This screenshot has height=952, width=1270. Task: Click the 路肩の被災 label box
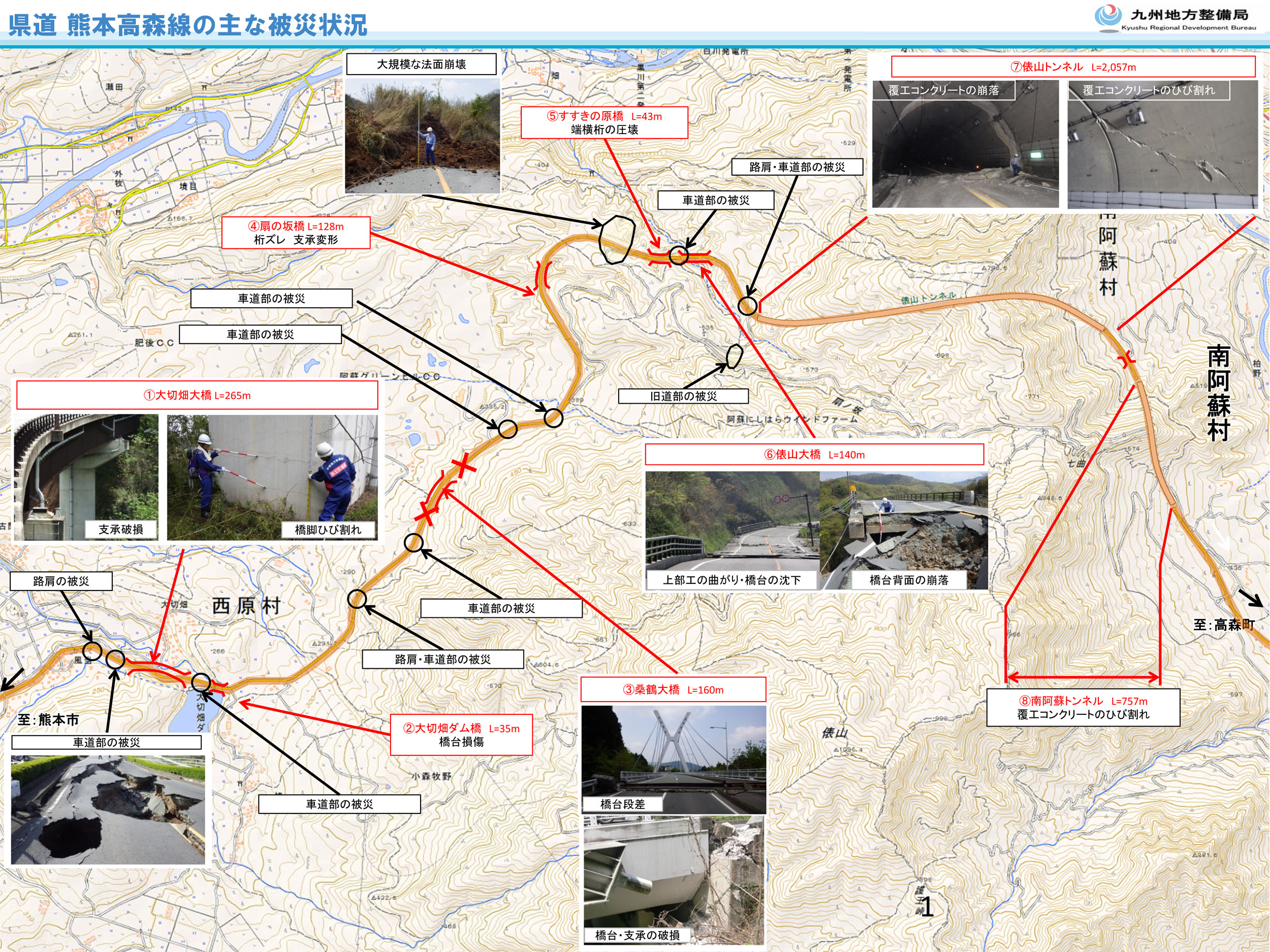point(61,581)
